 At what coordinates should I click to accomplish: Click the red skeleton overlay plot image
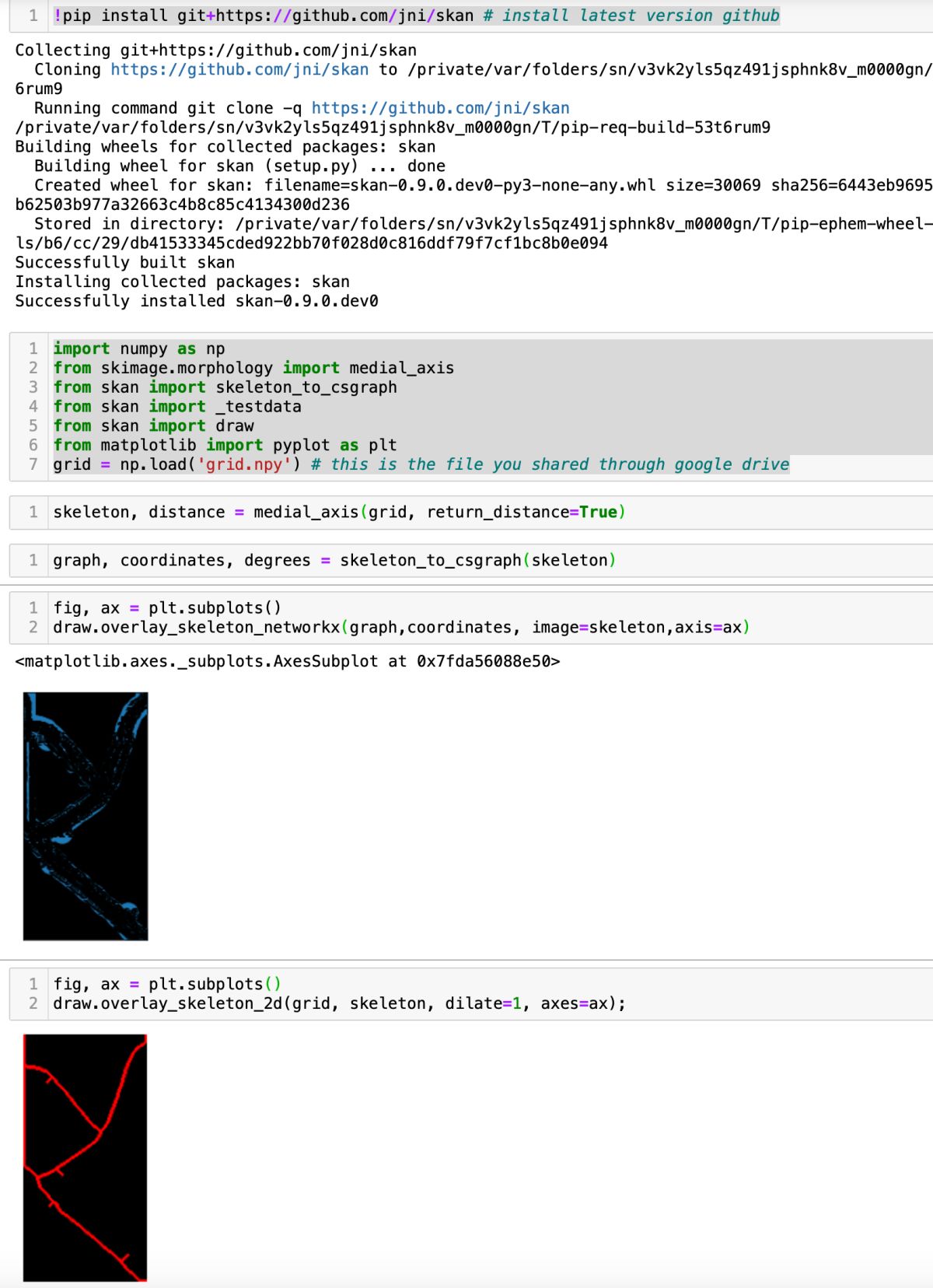[x=86, y=1157]
